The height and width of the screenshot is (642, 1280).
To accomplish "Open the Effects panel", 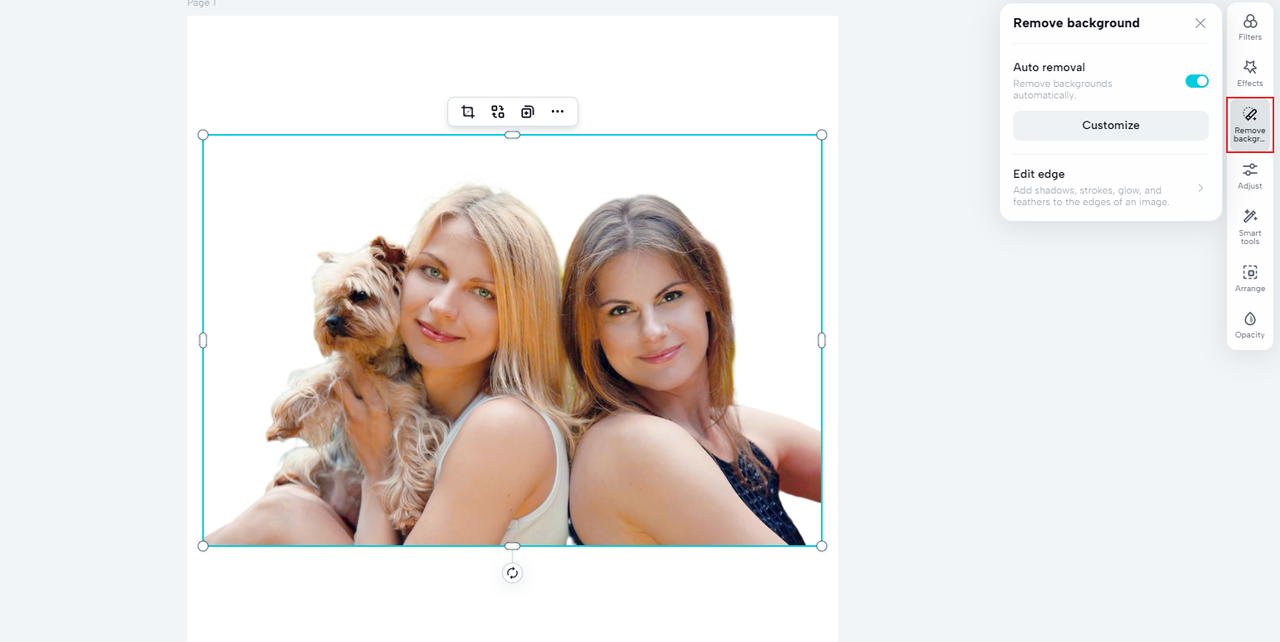I will tap(1250, 74).
